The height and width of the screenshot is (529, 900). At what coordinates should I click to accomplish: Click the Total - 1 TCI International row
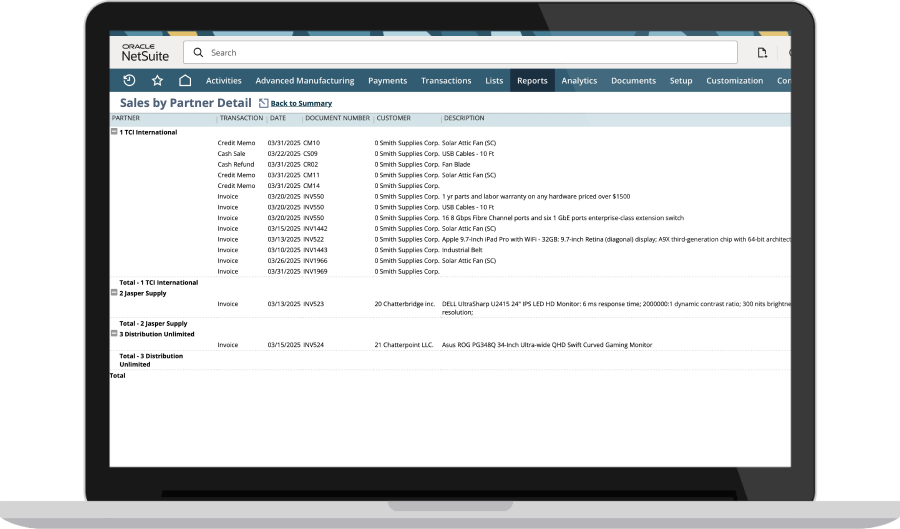coord(158,283)
